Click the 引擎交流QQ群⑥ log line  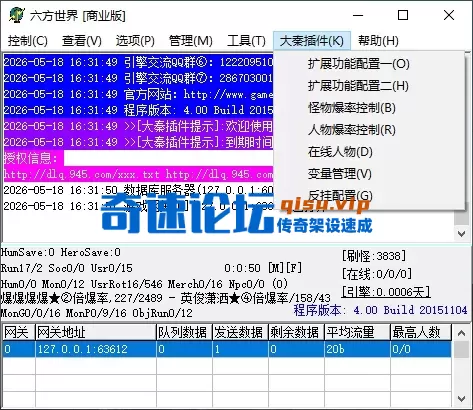click(138, 62)
